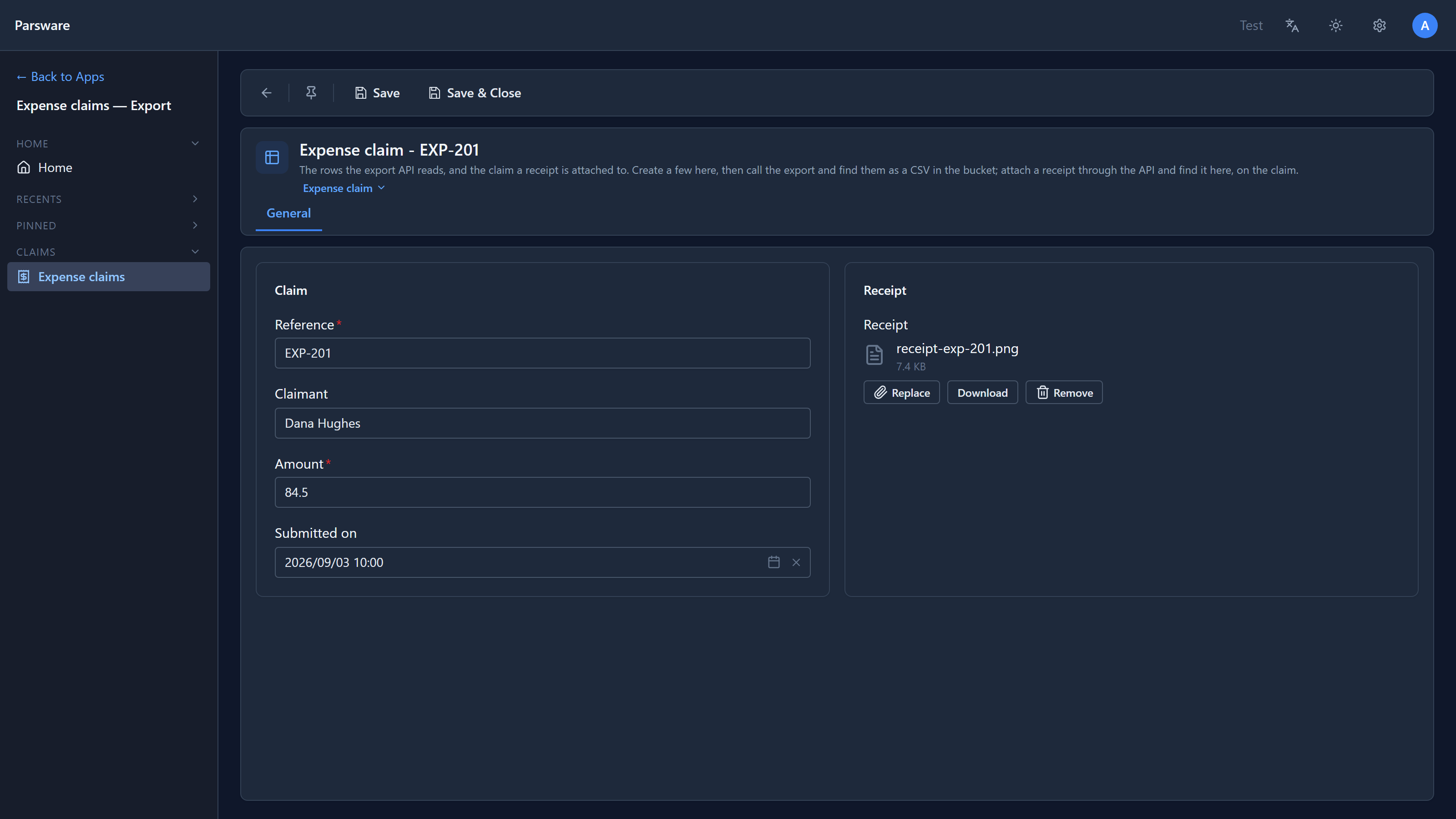Viewport: 1456px width, 819px height.
Task: Toggle light theme with the sun icon
Action: click(1335, 25)
